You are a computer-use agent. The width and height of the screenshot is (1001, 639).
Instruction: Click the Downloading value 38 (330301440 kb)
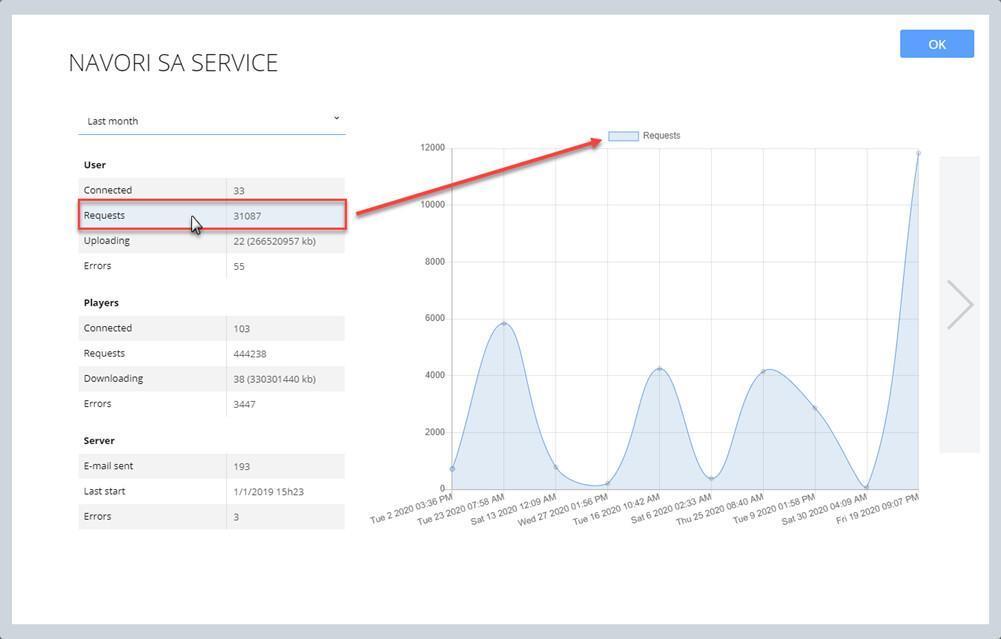pos(275,379)
